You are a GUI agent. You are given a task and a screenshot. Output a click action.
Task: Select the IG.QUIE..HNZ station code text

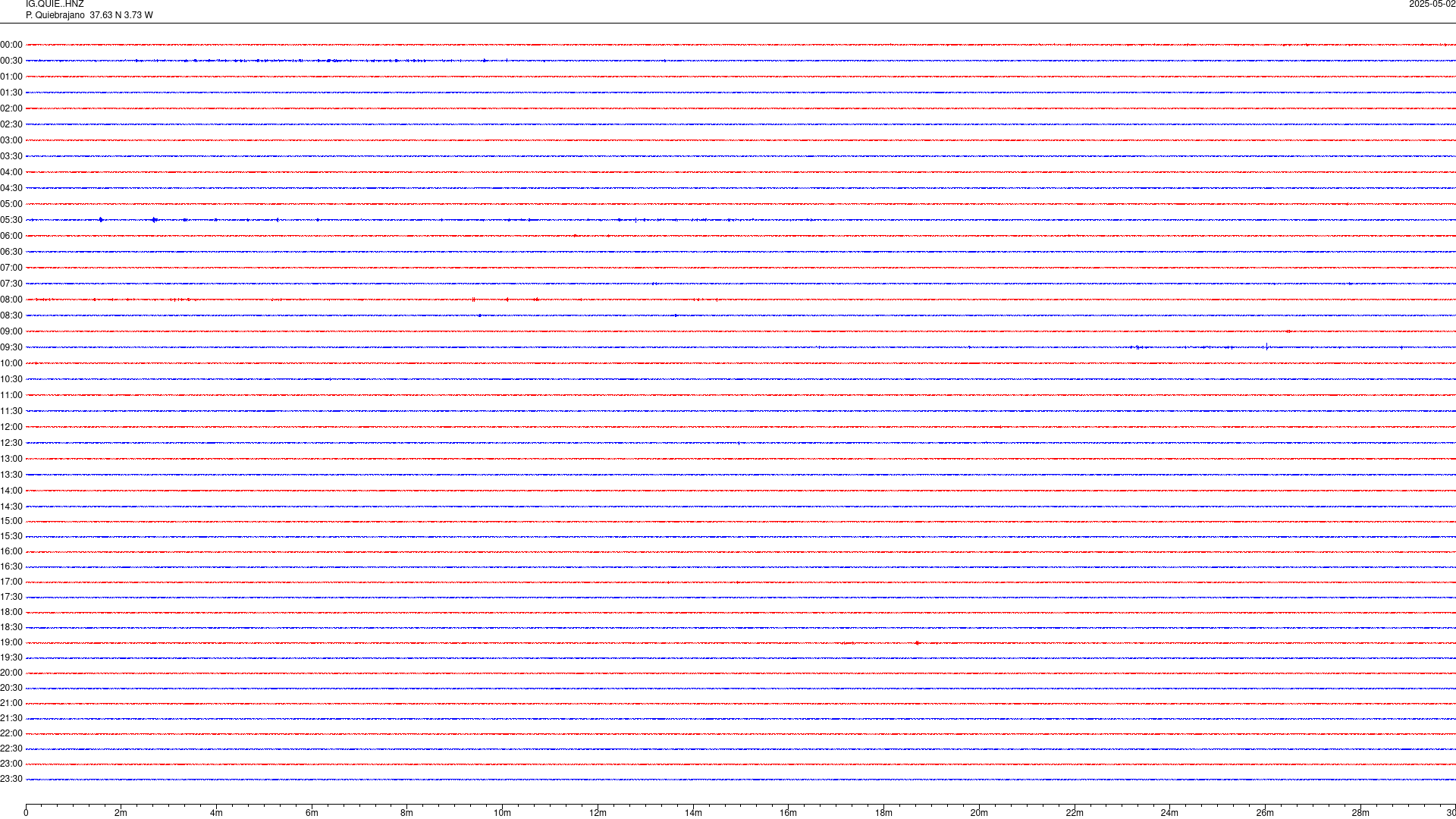[x=55, y=4]
